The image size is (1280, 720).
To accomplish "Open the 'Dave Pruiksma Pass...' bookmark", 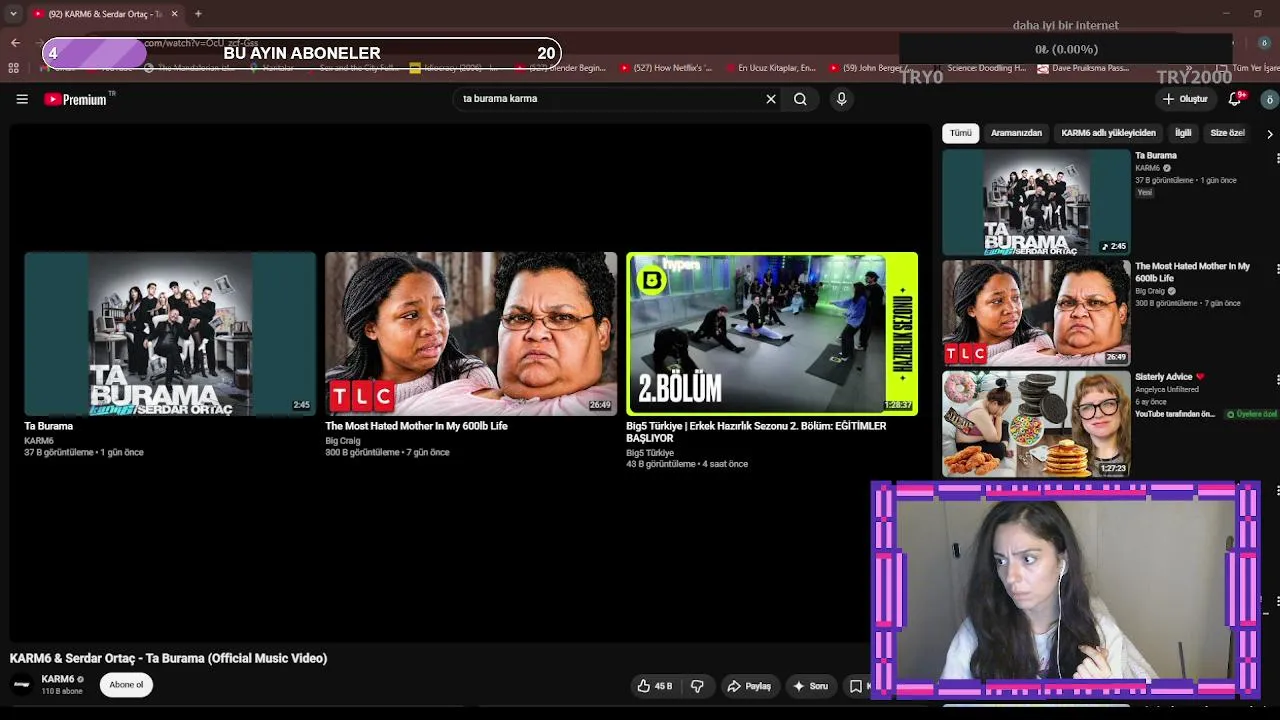I will point(1084,68).
